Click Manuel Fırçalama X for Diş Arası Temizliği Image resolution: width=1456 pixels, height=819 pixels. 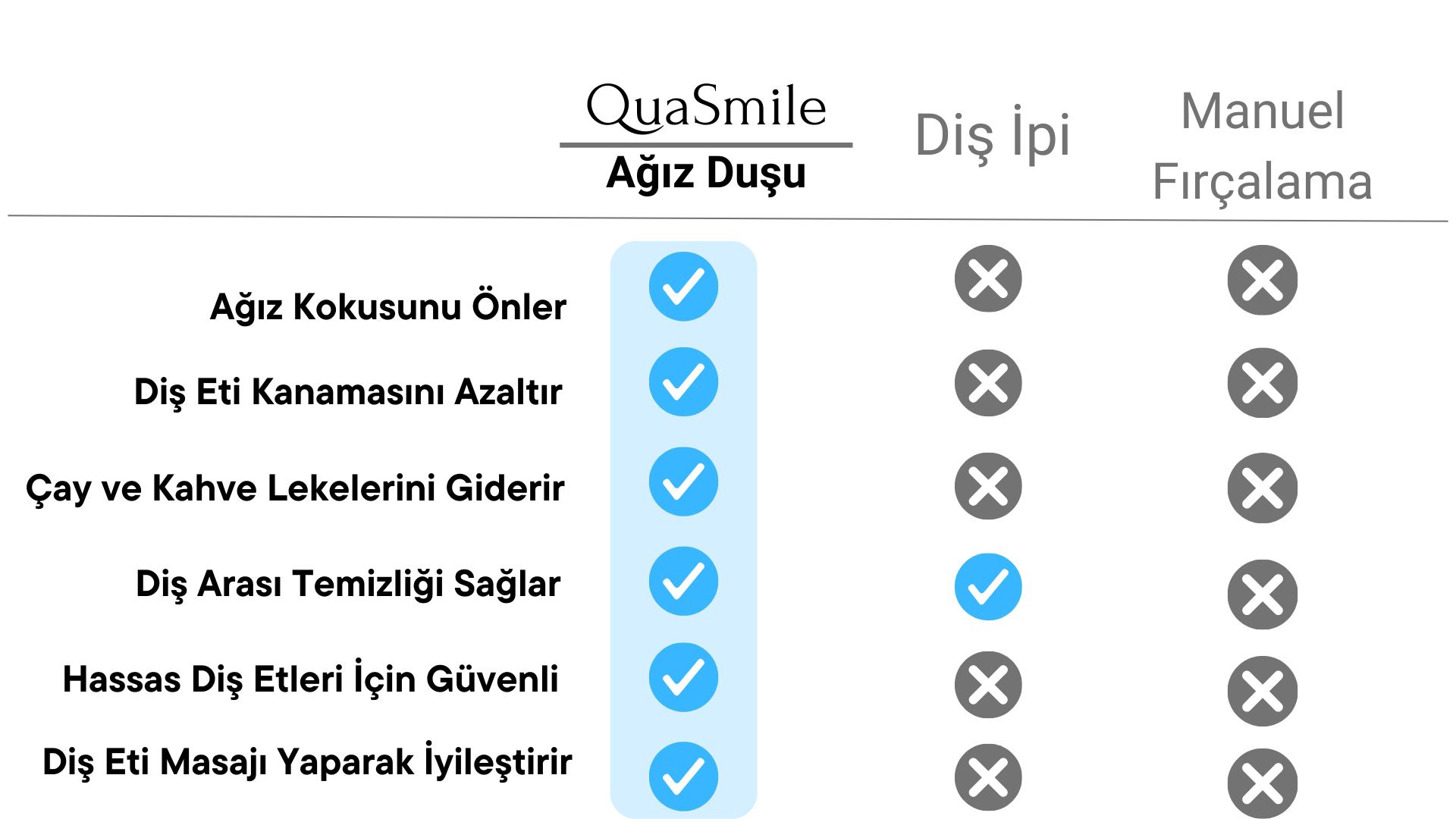(1263, 595)
